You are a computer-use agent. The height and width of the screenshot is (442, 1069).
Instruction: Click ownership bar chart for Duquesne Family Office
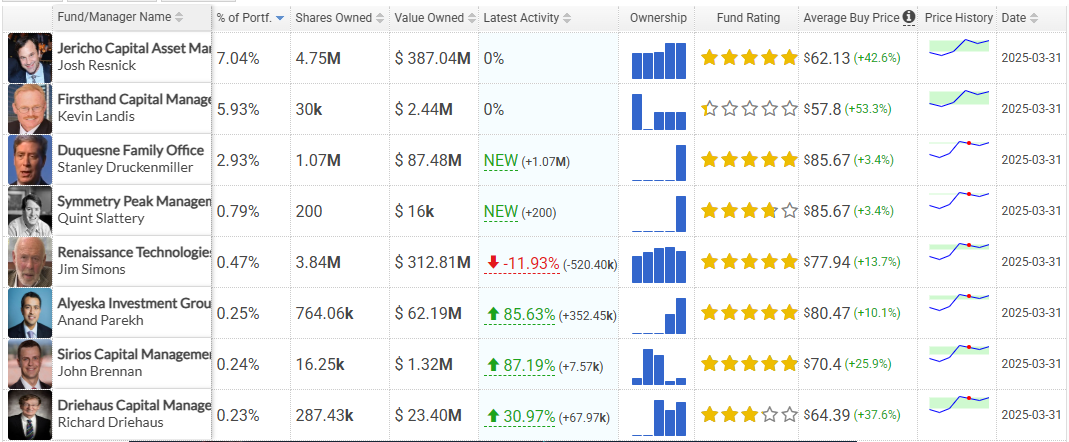(x=659, y=163)
